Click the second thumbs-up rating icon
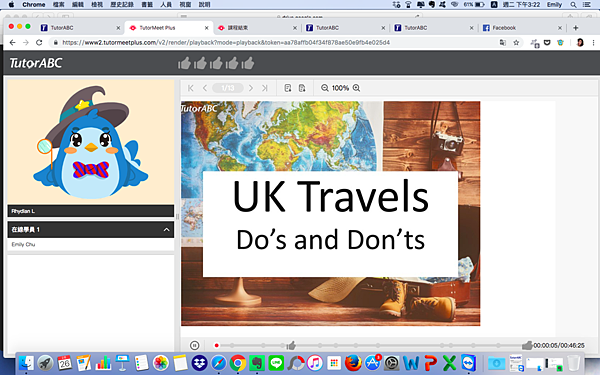600x375 pixels. 200,63
